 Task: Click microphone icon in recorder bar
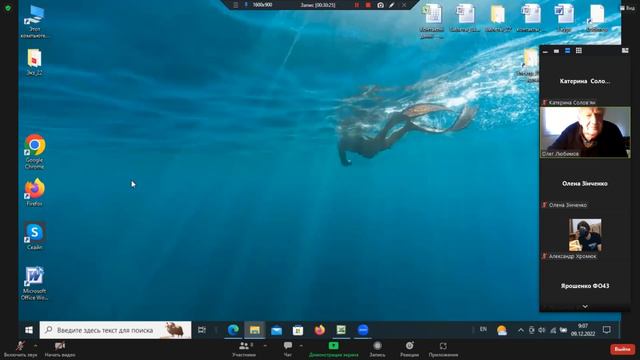[246, 5]
